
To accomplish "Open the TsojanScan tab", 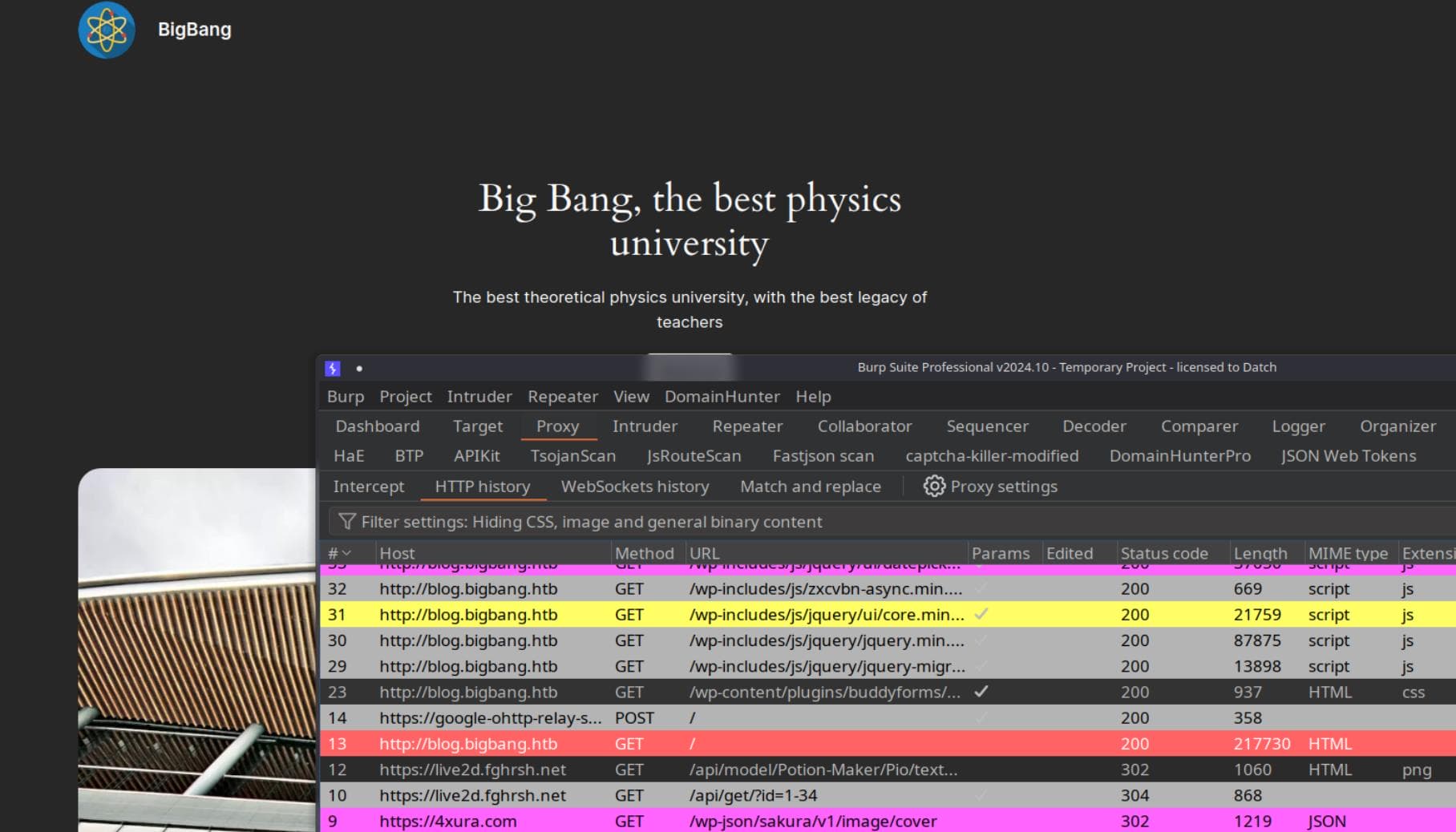I will (x=573, y=456).
